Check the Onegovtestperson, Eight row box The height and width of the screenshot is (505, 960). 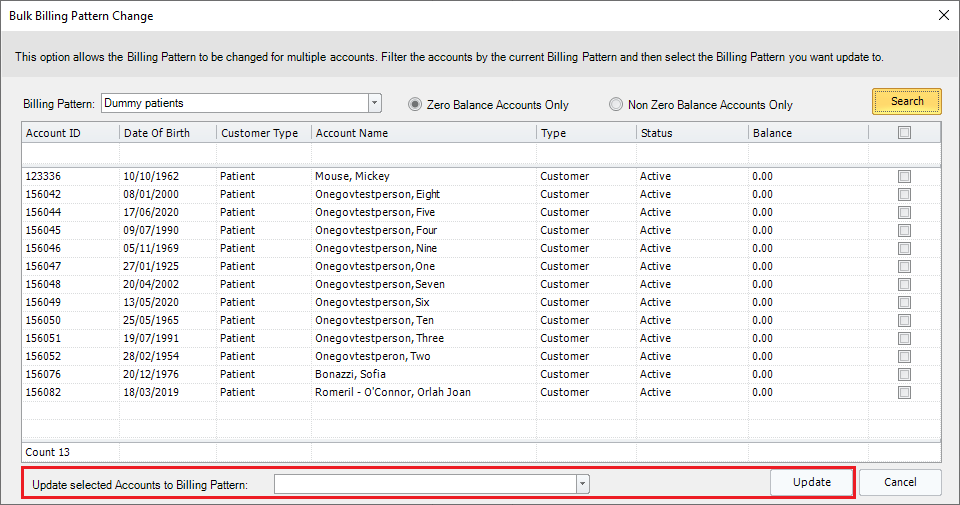click(x=904, y=194)
